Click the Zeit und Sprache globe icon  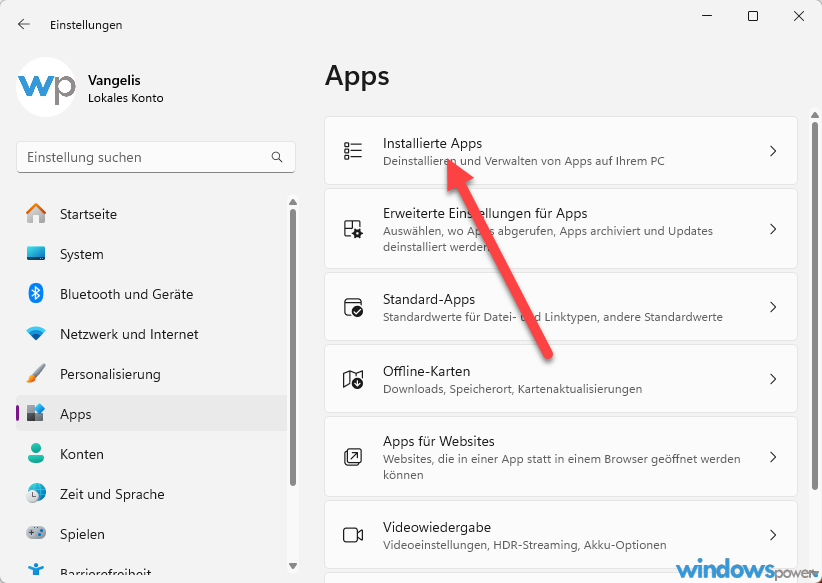36,493
